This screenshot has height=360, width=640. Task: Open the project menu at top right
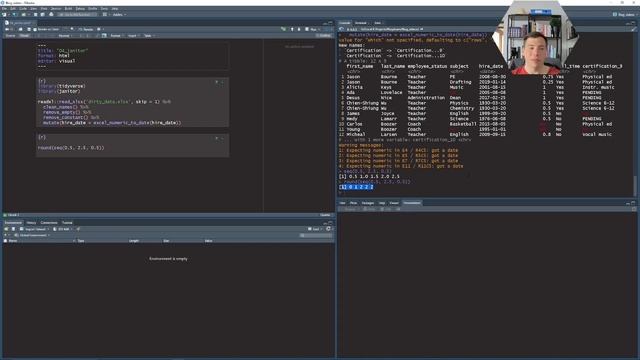click(625, 15)
